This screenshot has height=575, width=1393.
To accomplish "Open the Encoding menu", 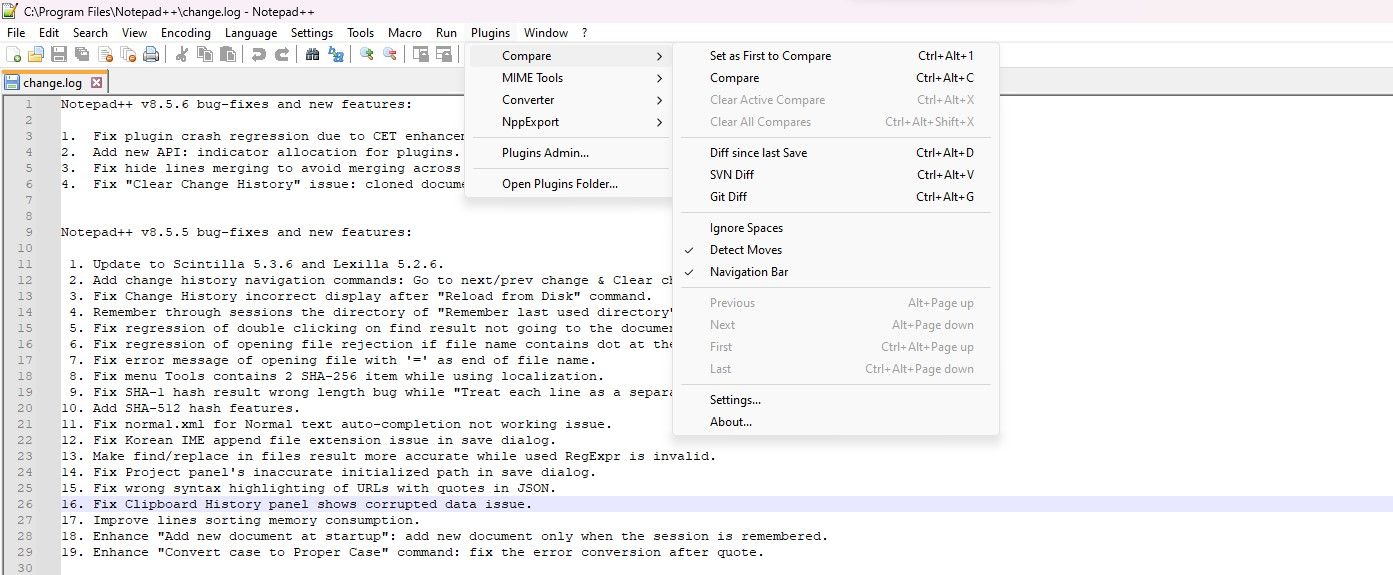I will coord(186,33).
